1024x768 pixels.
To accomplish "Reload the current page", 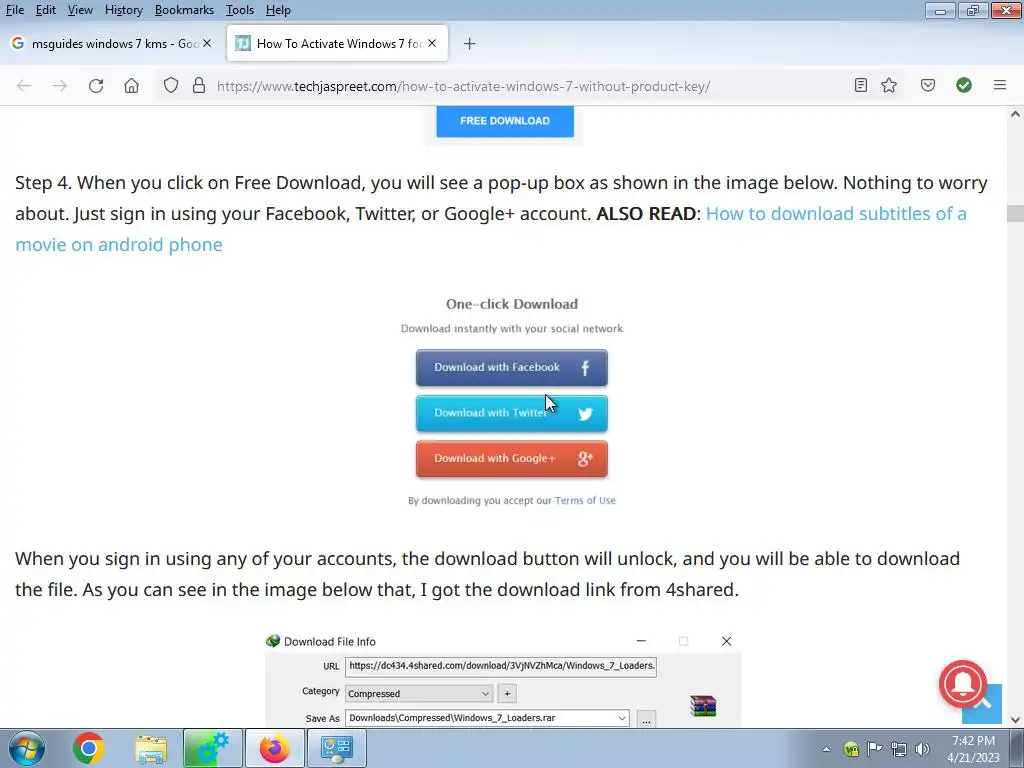I will coord(96,86).
